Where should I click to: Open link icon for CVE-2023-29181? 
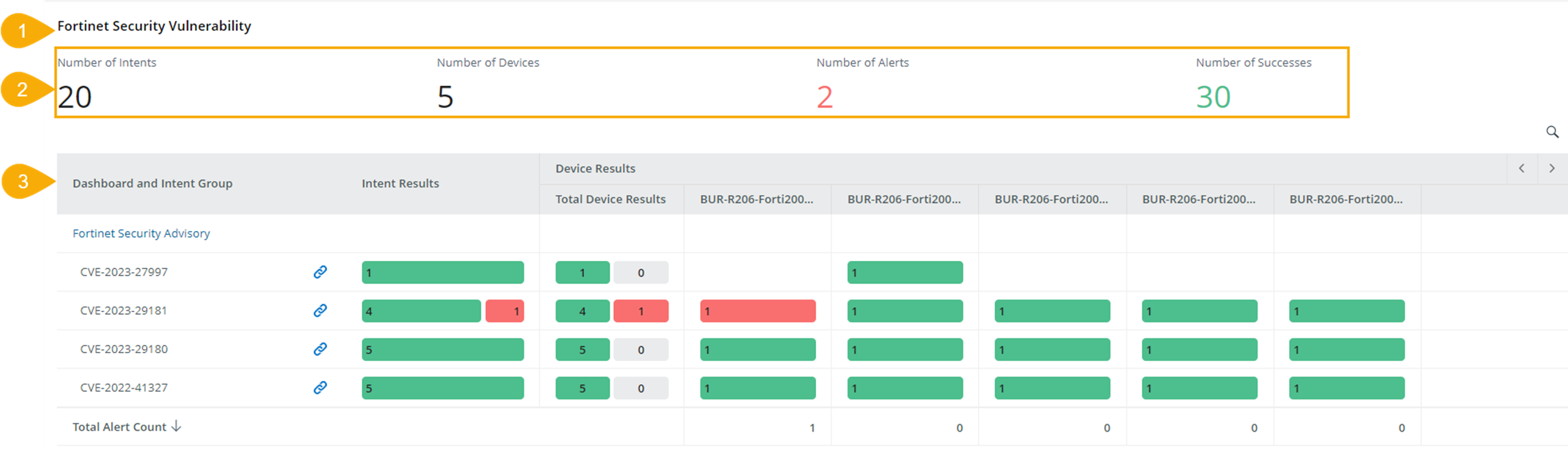click(320, 310)
